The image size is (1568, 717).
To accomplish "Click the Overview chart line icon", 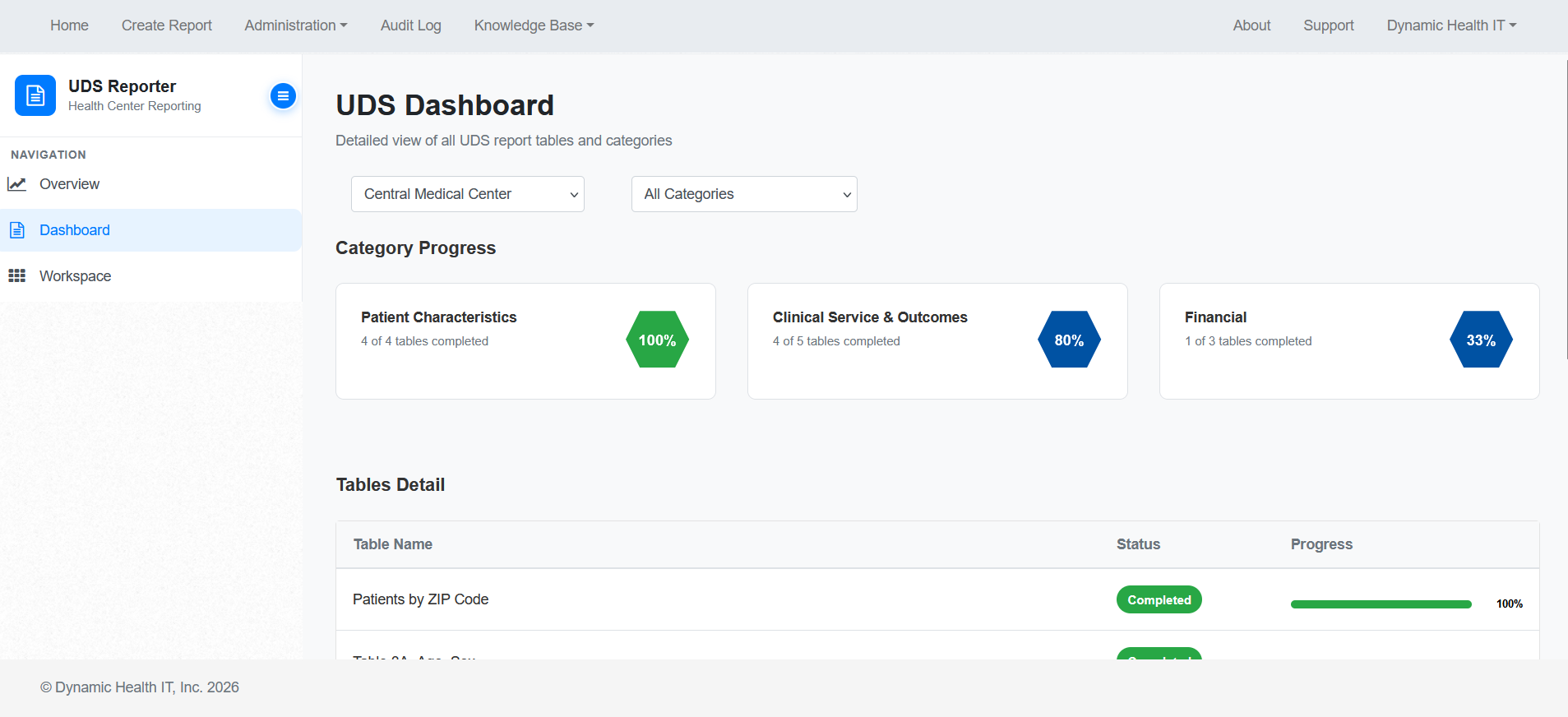I will click(17, 184).
